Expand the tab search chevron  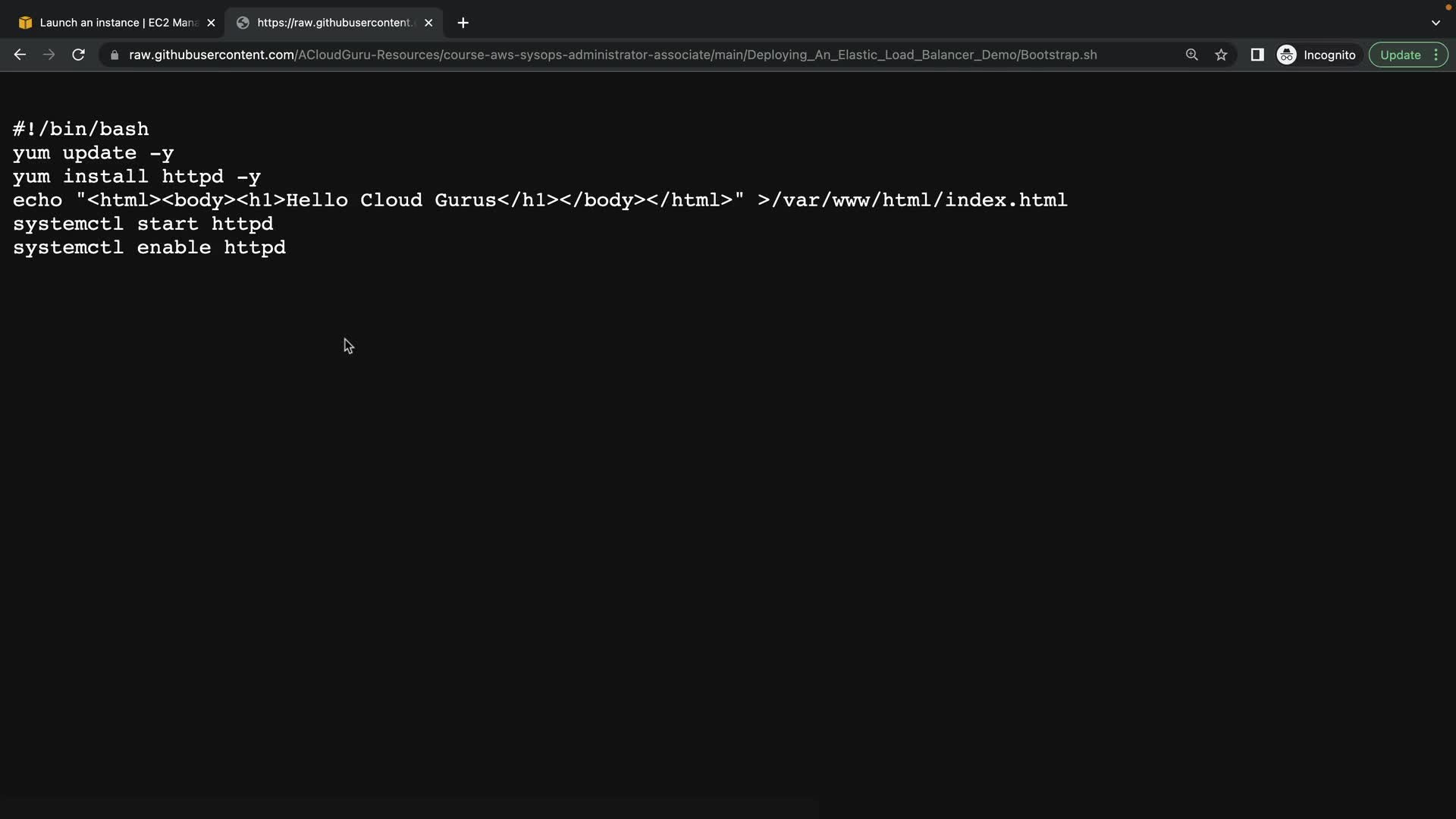click(x=1436, y=23)
